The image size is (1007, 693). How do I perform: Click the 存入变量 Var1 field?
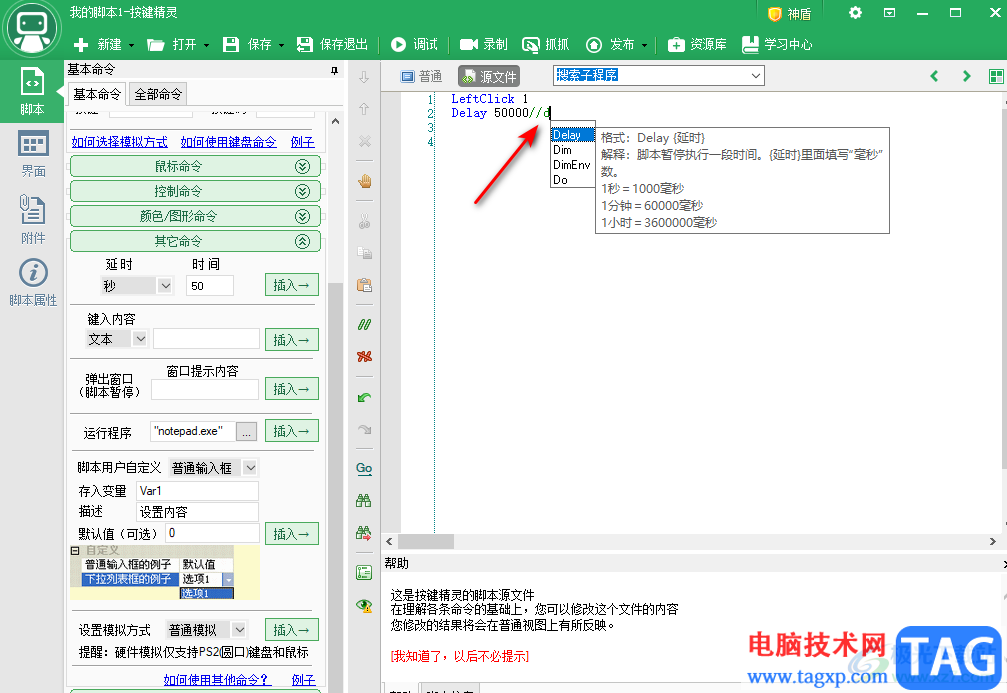point(198,491)
